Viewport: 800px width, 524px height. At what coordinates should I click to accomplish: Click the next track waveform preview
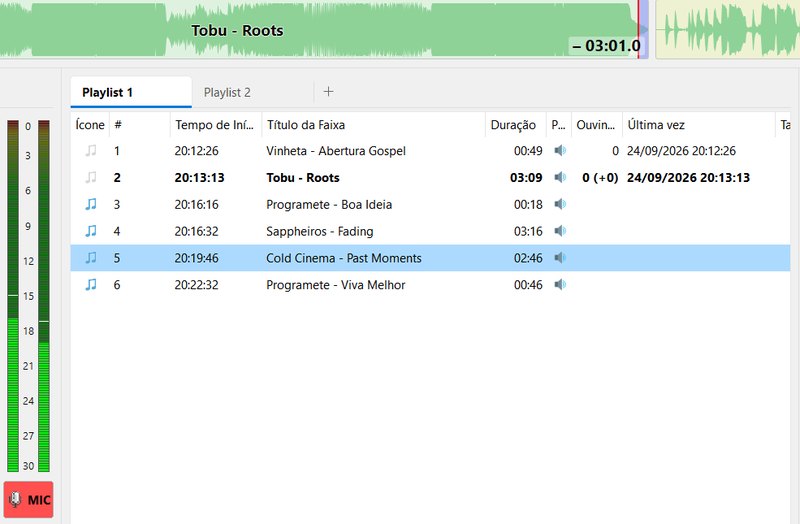tap(728, 29)
